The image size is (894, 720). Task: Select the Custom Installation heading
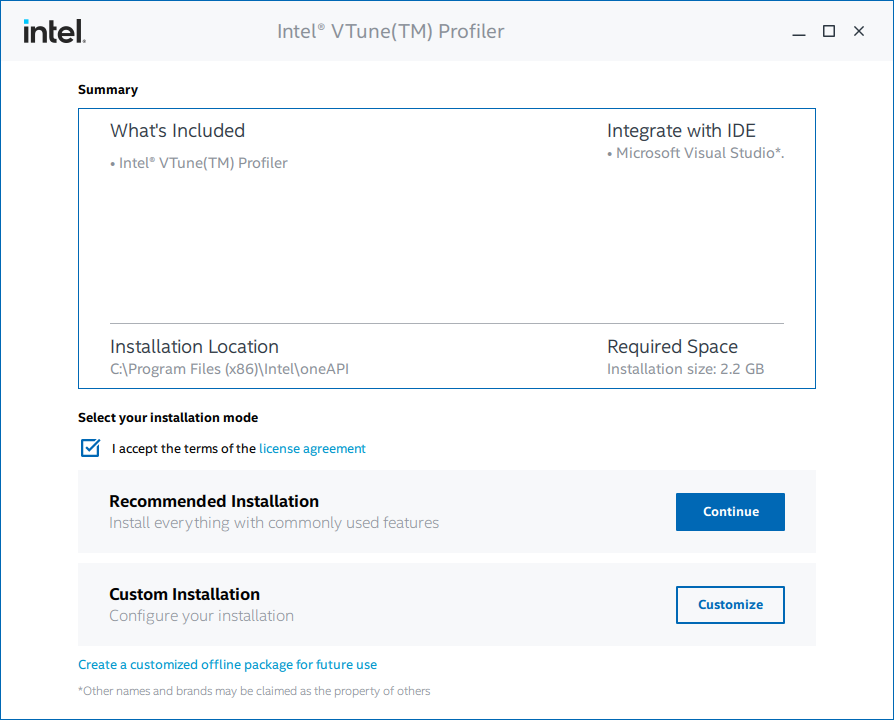184,594
